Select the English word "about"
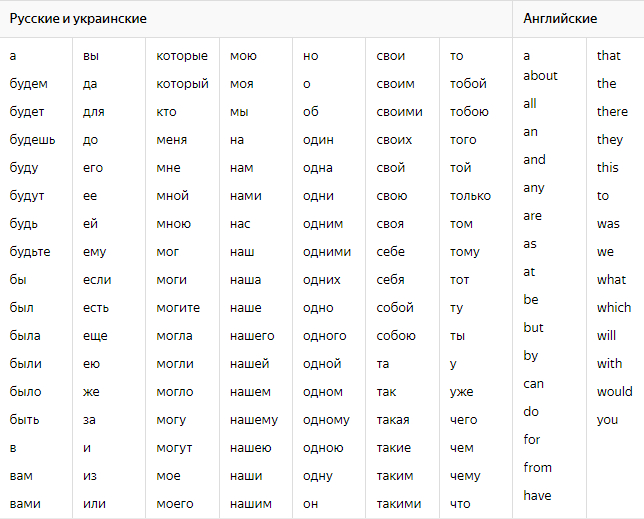 click(540, 76)
